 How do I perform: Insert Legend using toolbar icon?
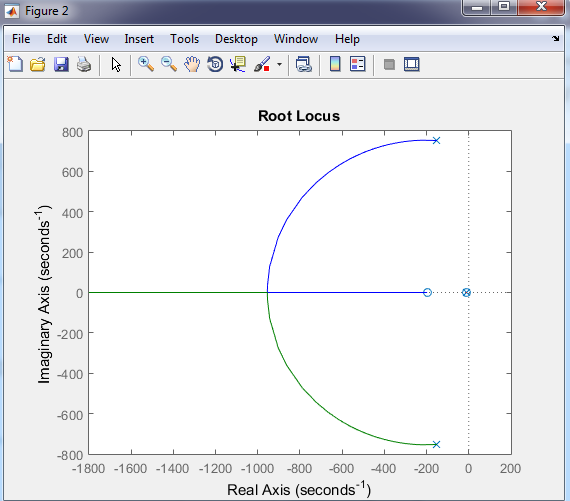pyautogui.click(x=358, y=64)
